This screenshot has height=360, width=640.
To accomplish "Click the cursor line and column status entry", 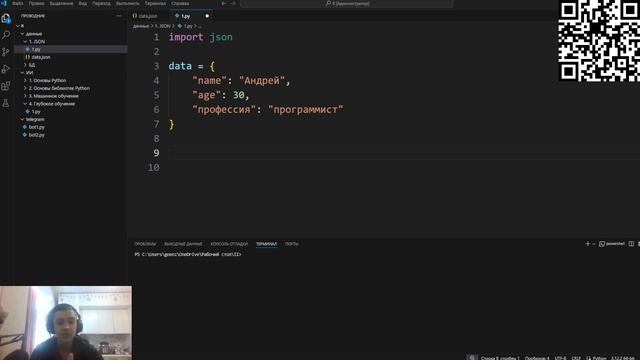I will click(500, 358).
